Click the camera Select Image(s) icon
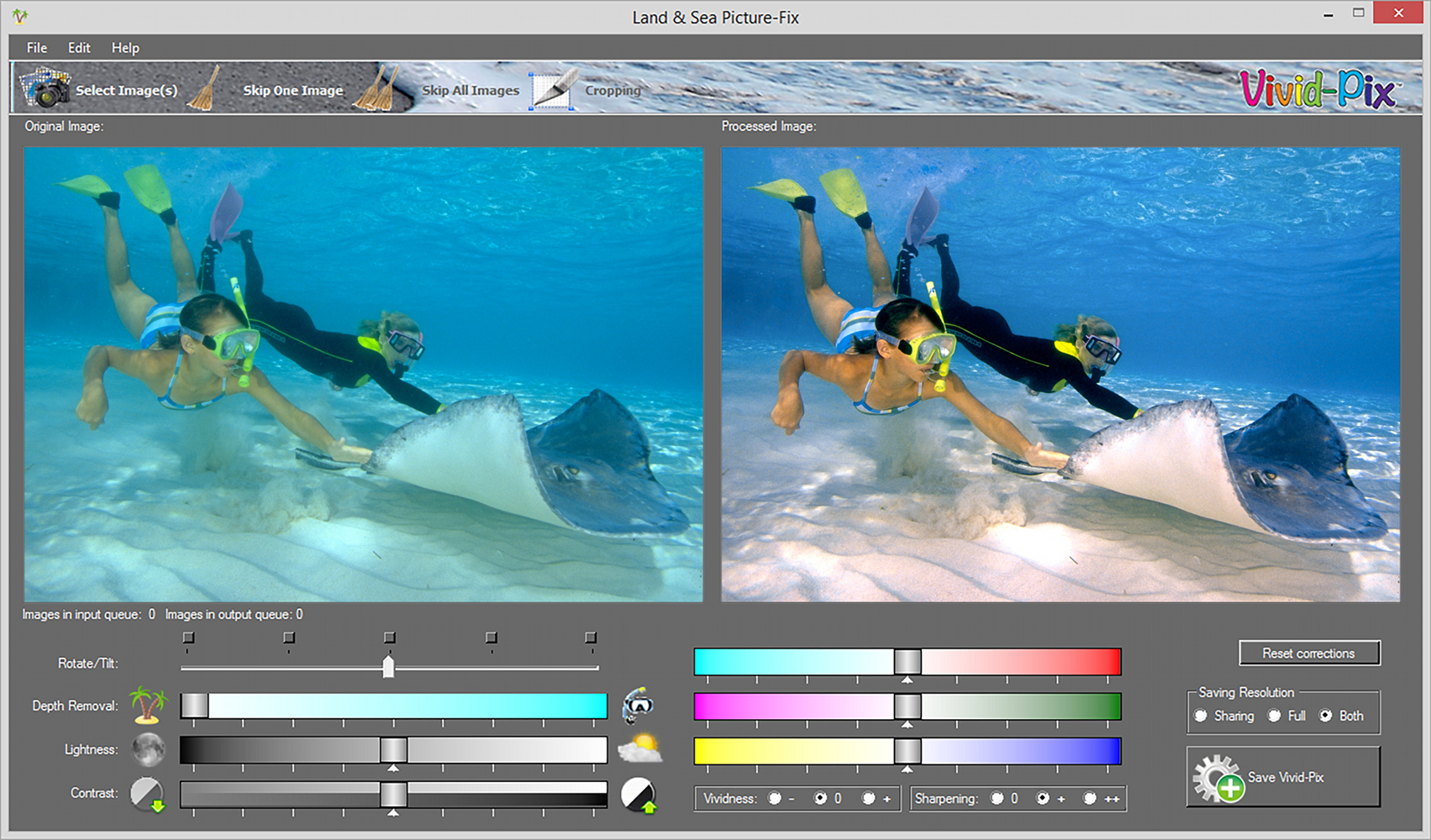 coord(45,88)
